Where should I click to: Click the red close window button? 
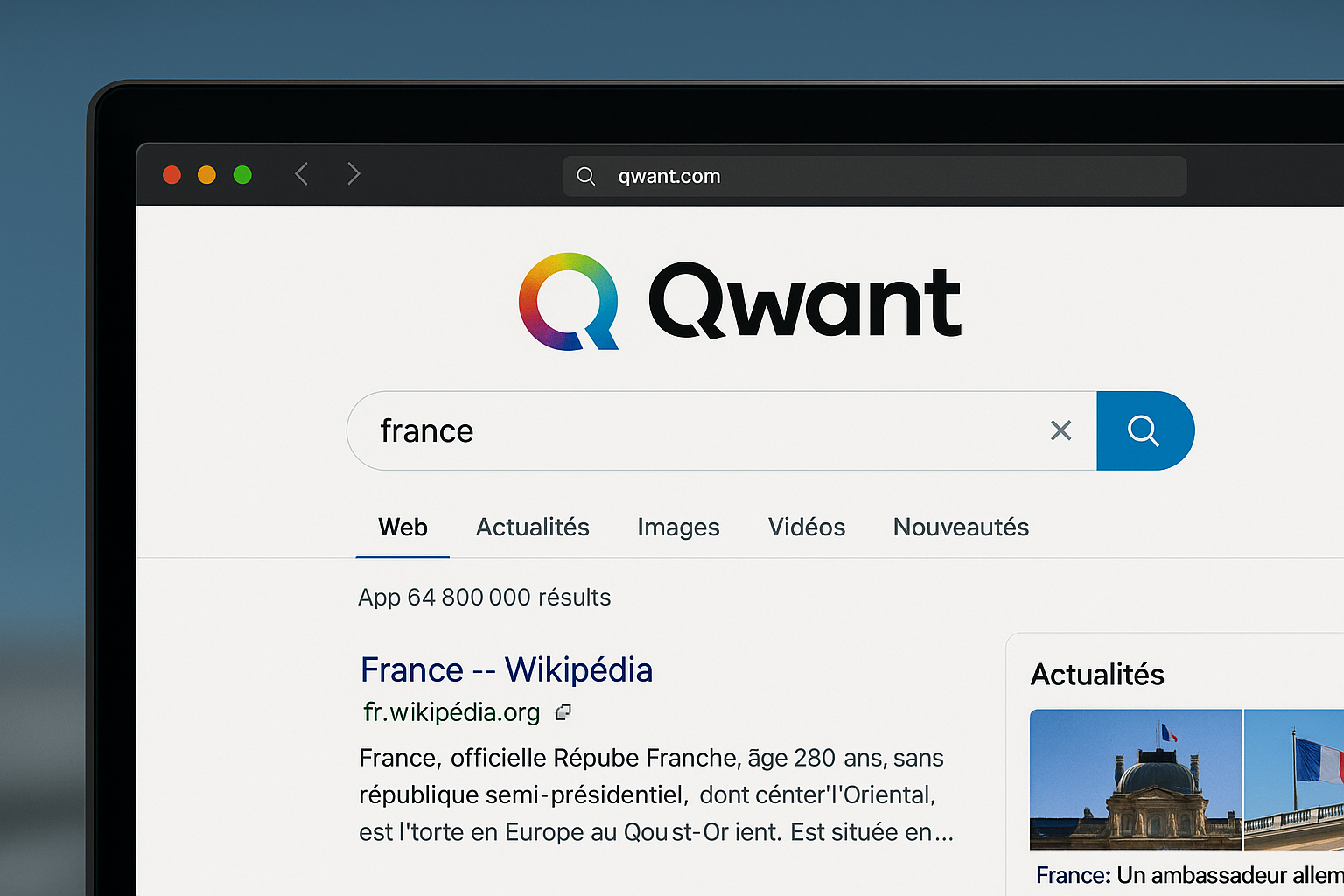click(172, 175)
